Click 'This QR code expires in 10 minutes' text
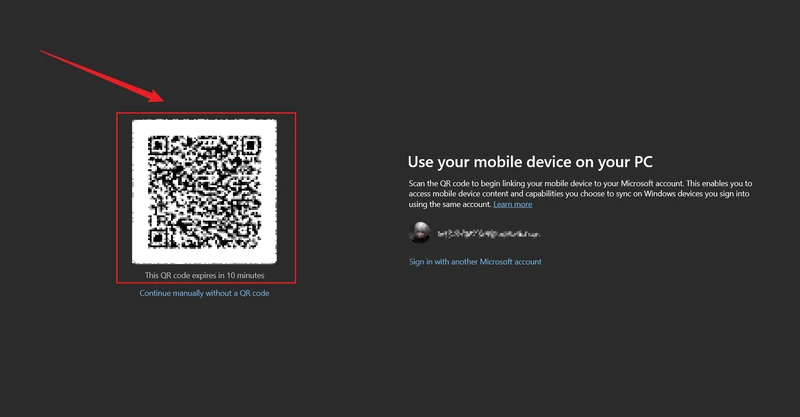 [205, 275]
